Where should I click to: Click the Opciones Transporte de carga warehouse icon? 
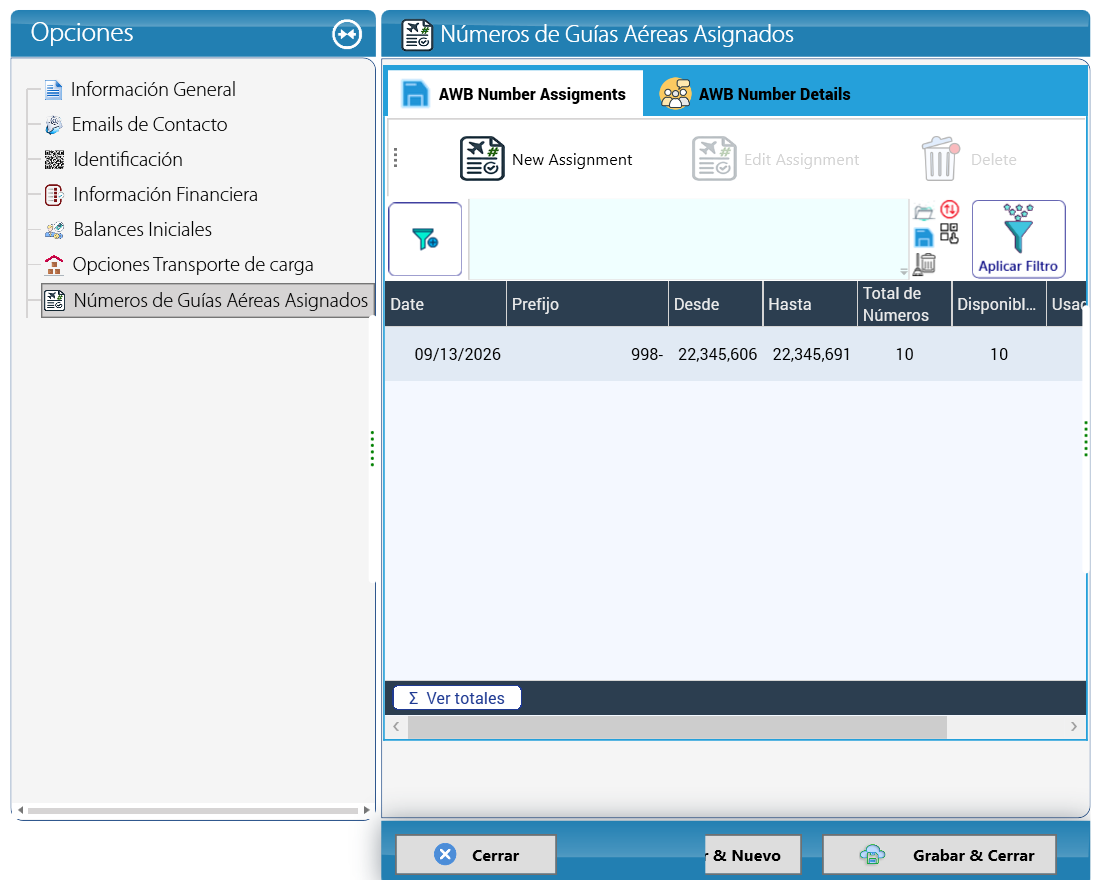point(54,265)
